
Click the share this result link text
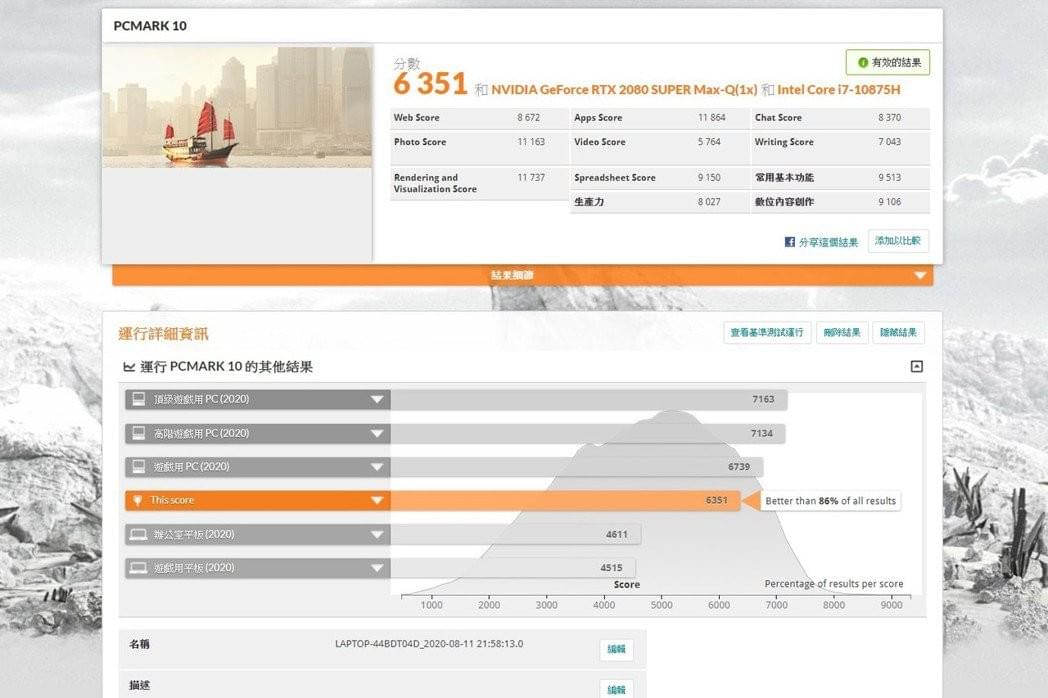pos(828,242)
